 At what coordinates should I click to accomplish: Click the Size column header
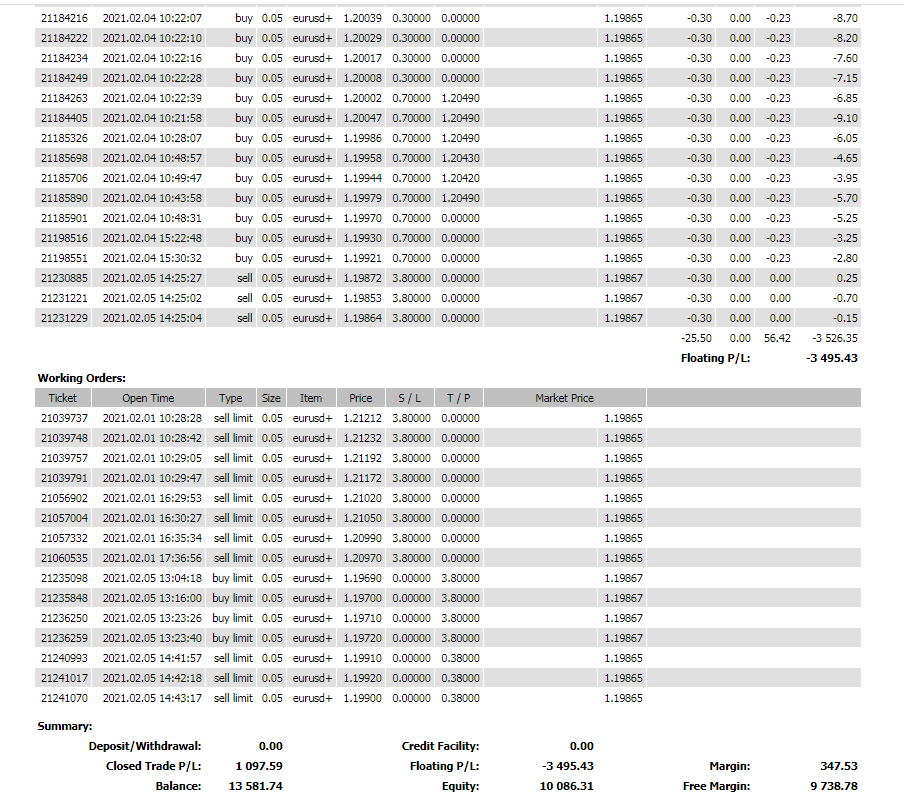271,398
